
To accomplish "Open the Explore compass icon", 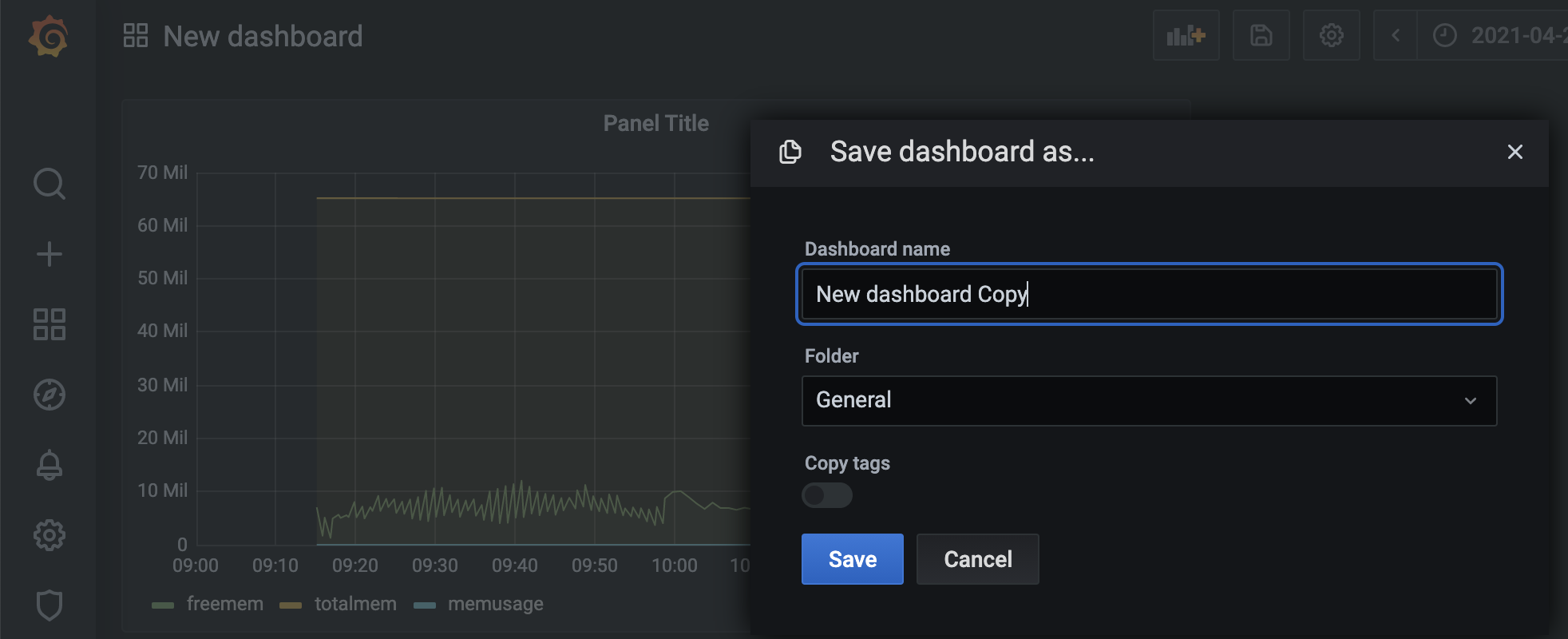I will tap(49, 395).
